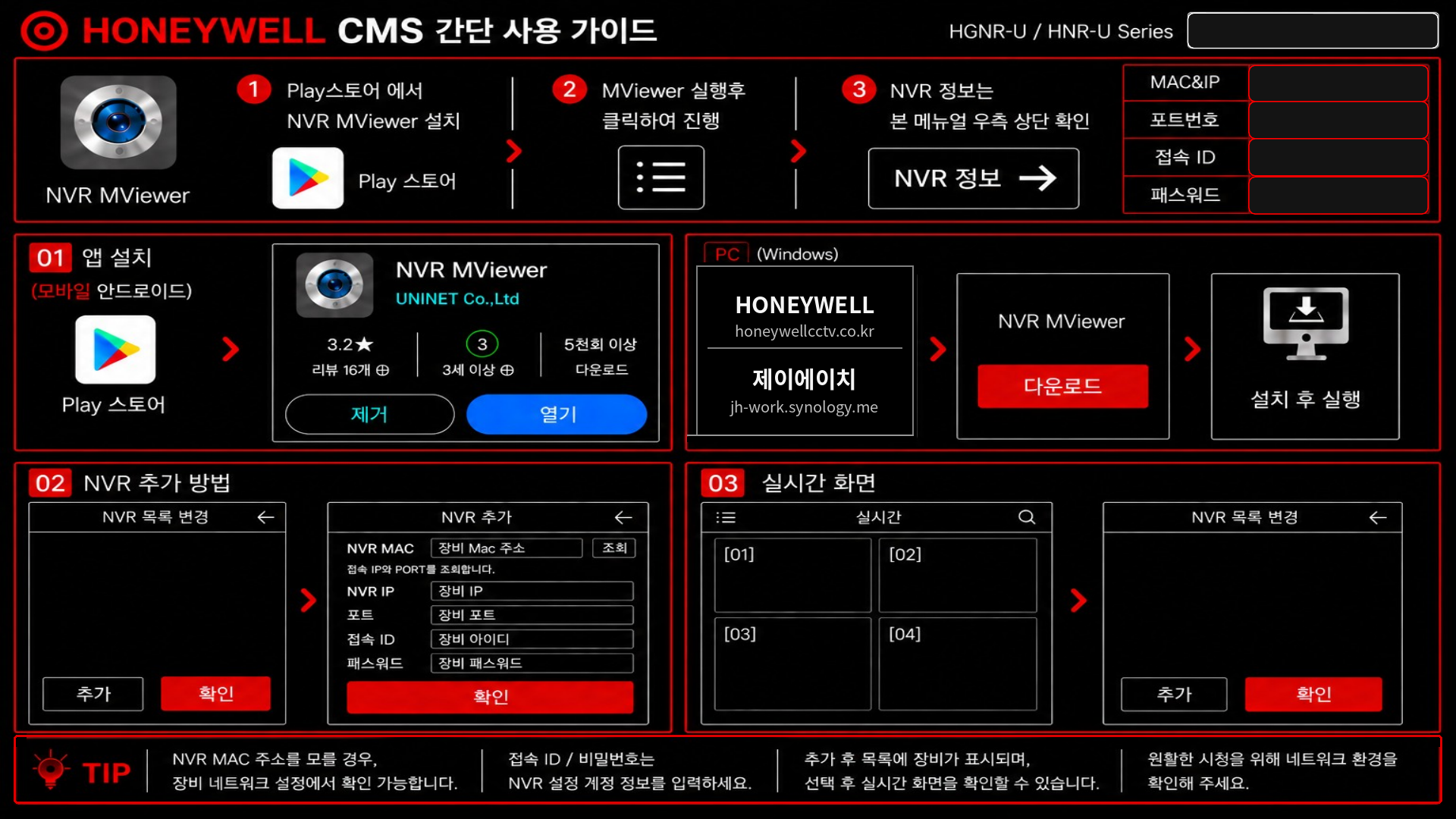
Task: Click the NVR MViewer app icon at top left
Action: (118, 122)
